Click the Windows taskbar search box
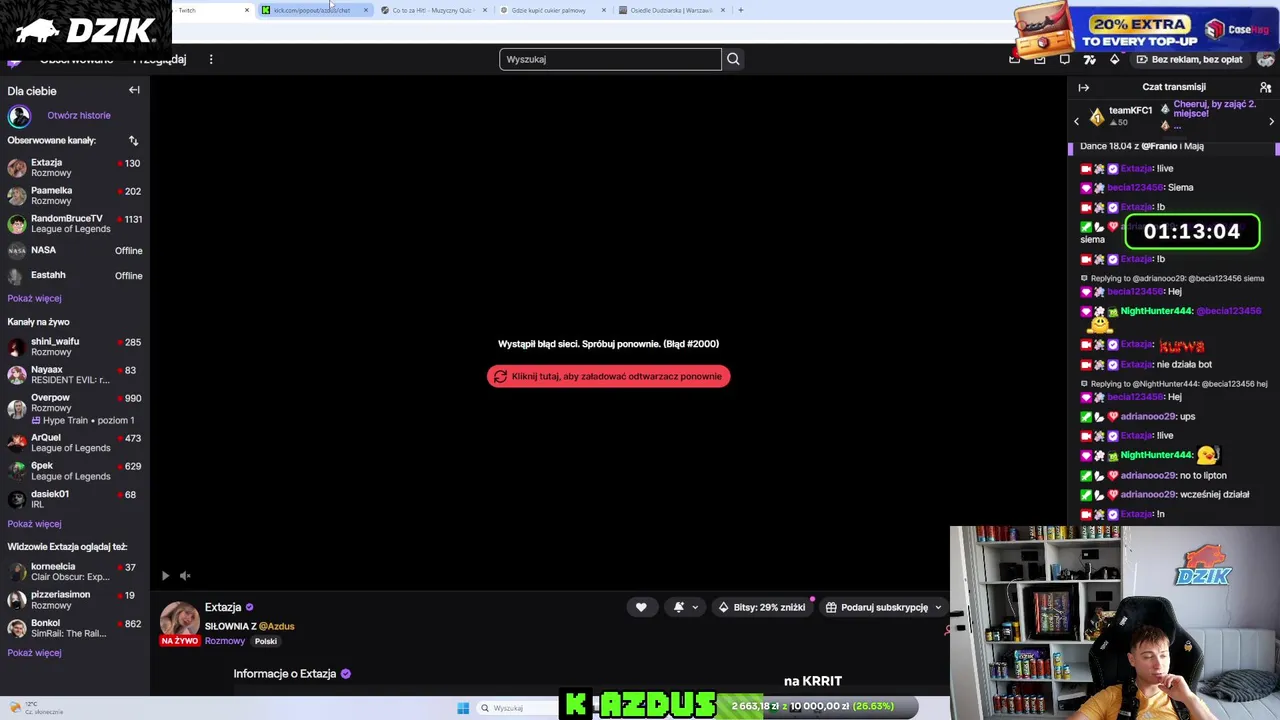The height and width of the screenshot is (720, 1280). [520, 708]
